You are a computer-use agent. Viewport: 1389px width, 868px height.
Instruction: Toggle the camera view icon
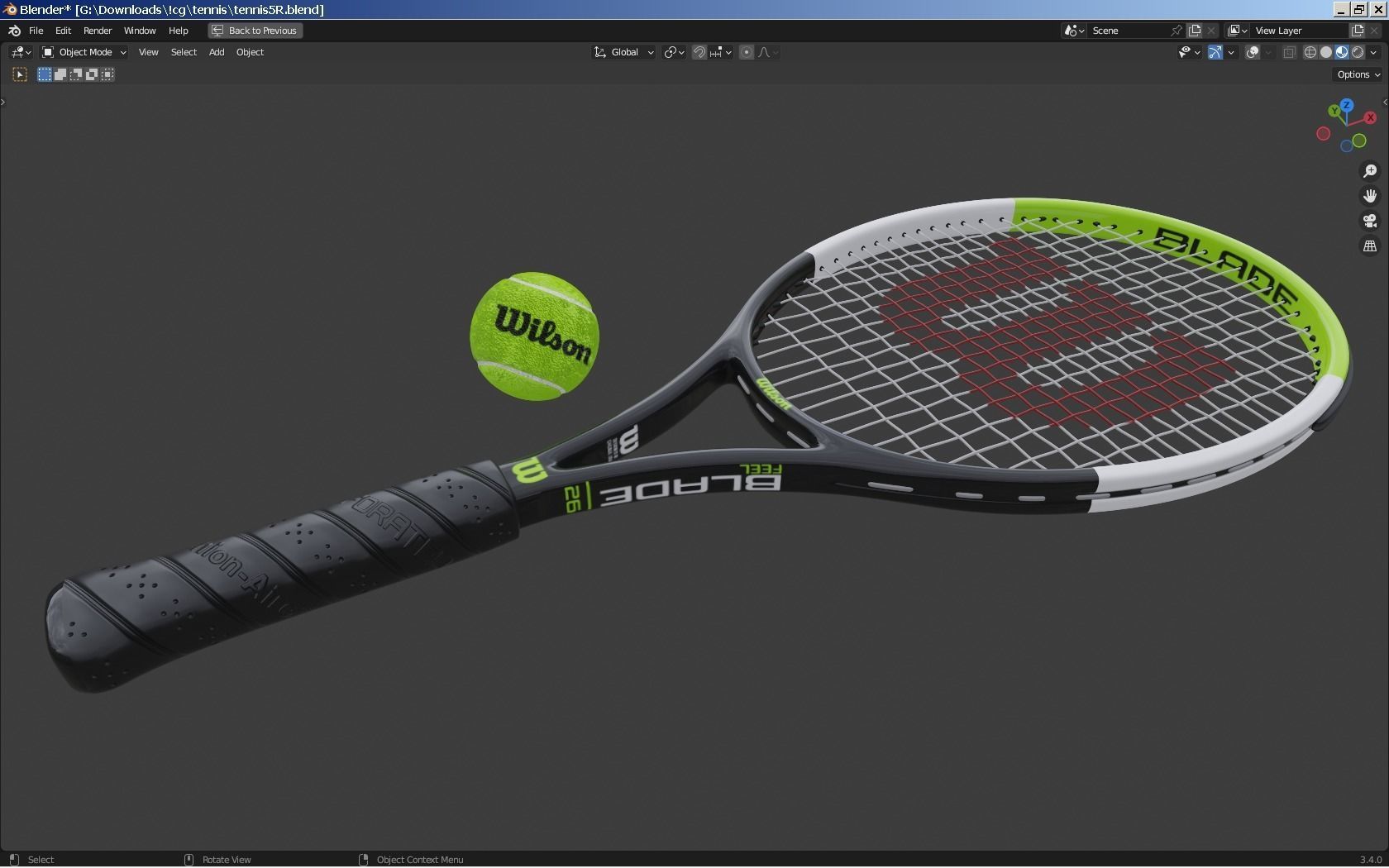tap(1370, 221)
